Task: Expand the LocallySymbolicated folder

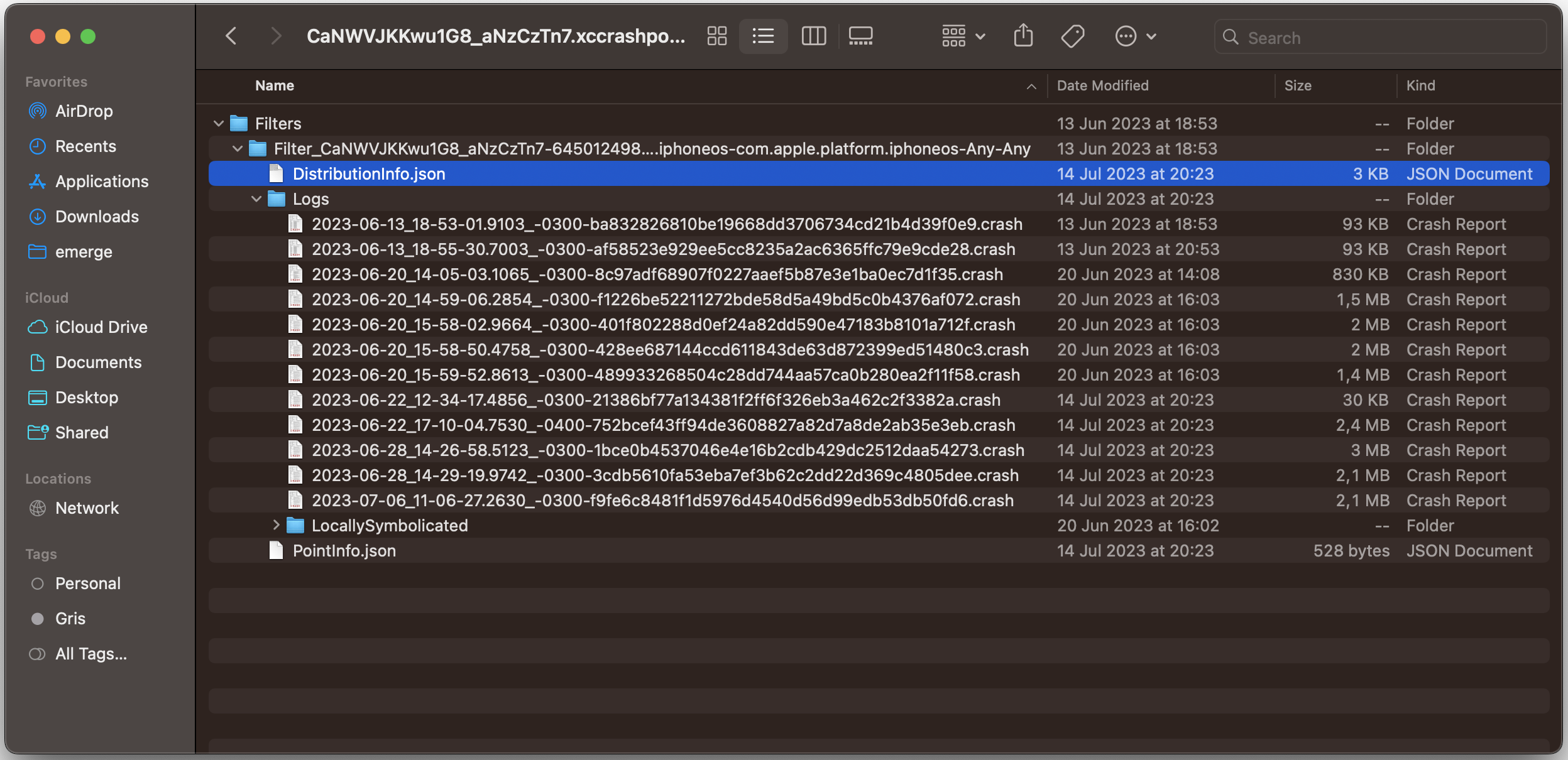Action: coord(277,525)
